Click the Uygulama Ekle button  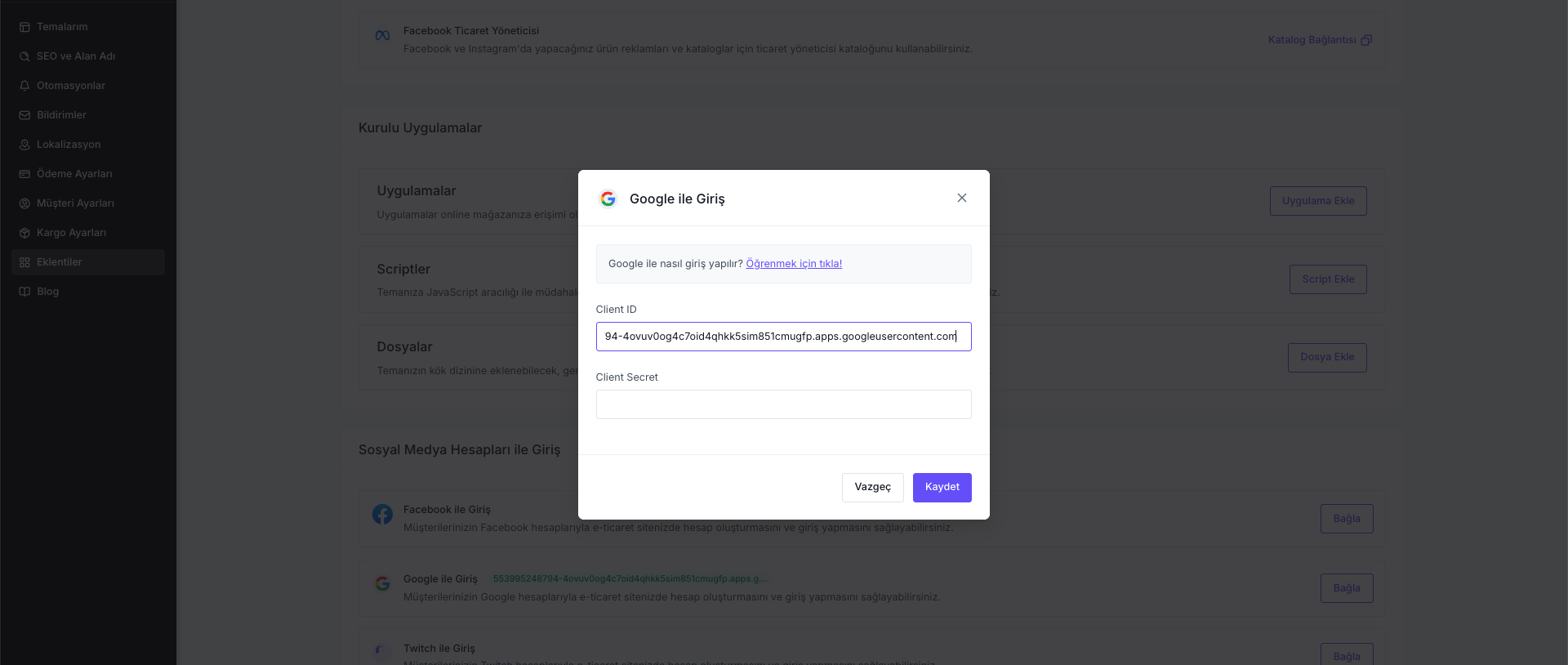tap(1318, 201)
